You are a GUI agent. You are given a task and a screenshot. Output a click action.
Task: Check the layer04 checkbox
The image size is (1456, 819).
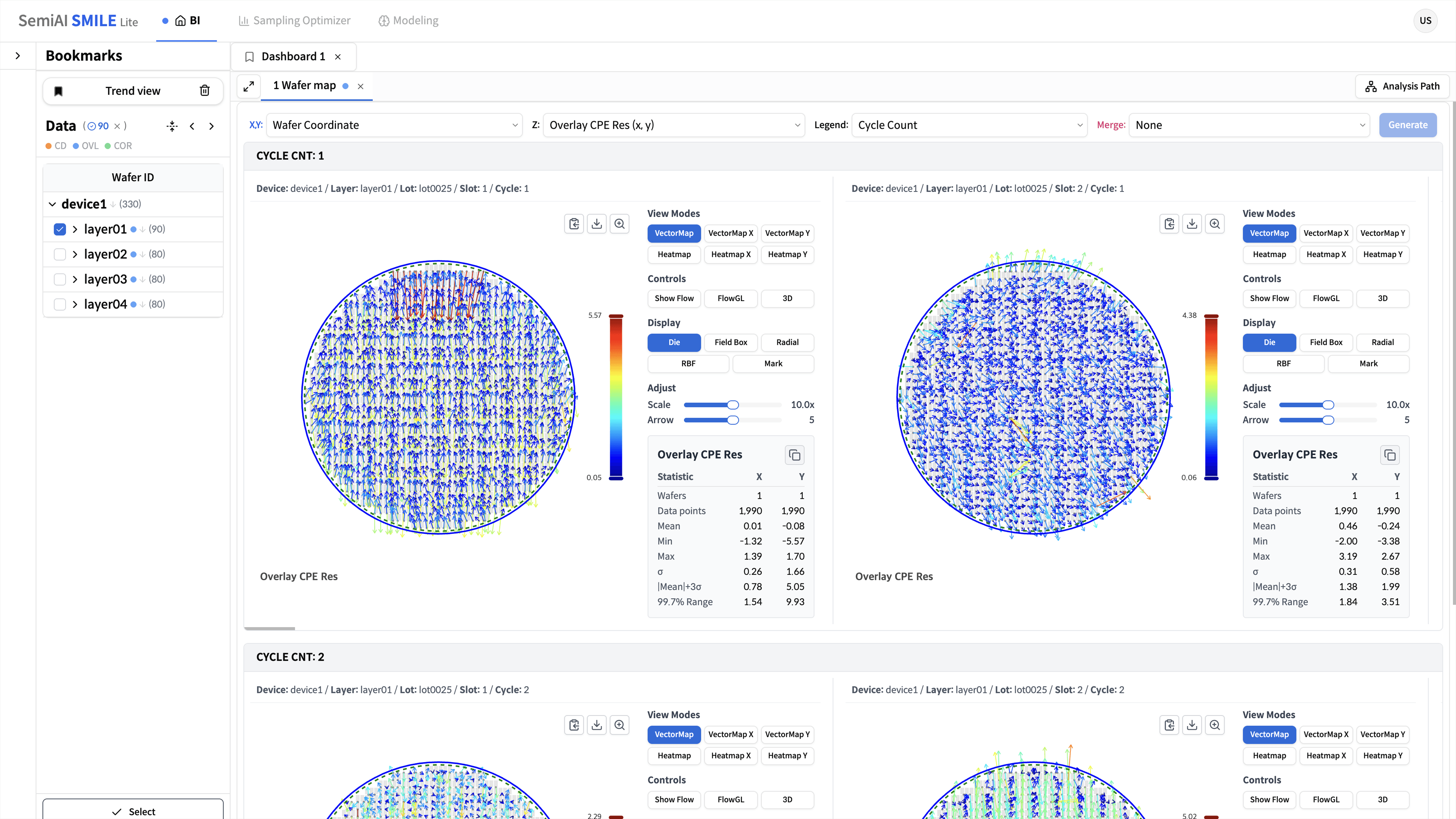click(x=60, y=304)
